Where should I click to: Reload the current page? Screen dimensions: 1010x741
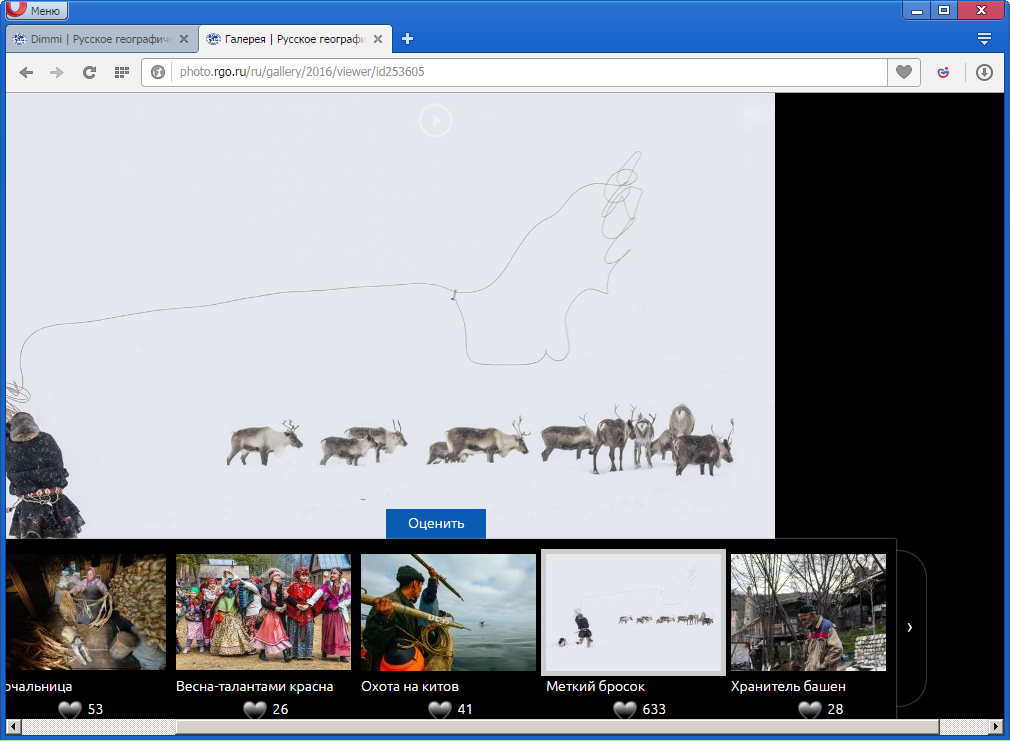point(89,72)
